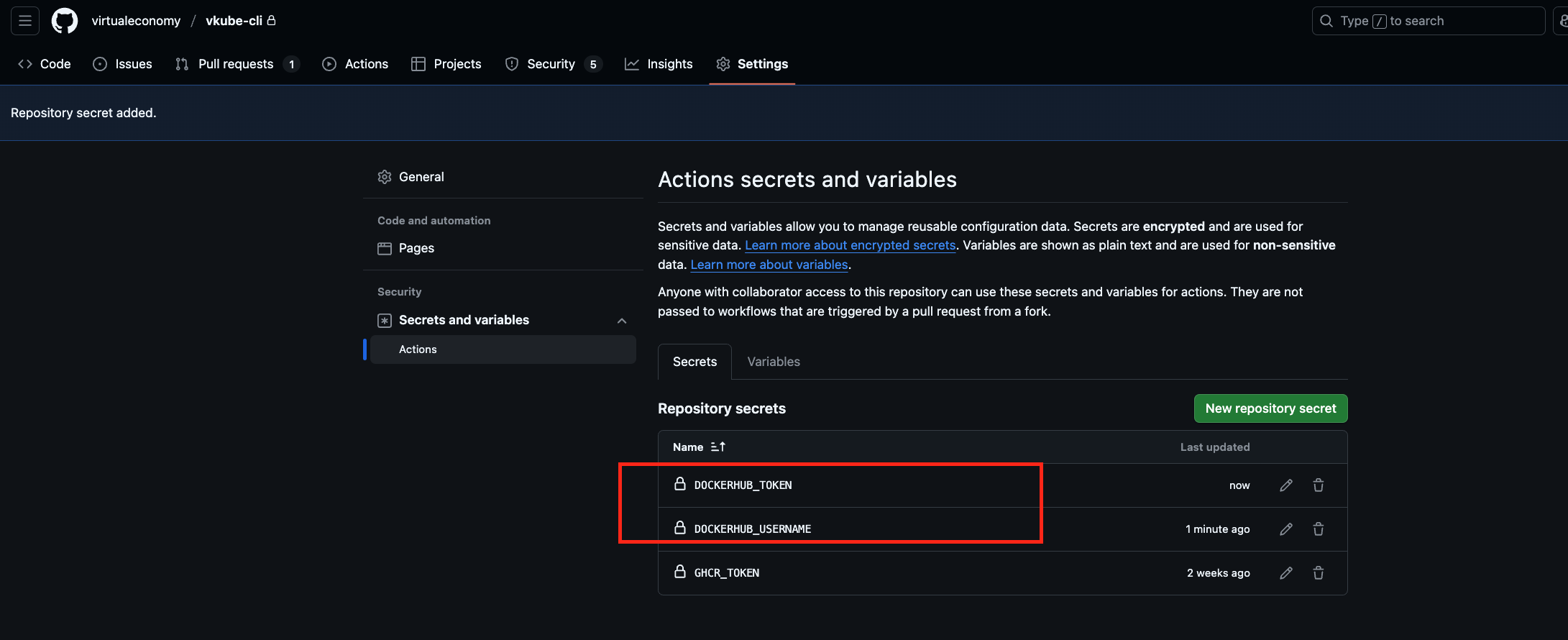The image size is (1568, 640).
Task: Delete the DOCKERHUB_TOKEN secret with trash icon
Action: click(x=1319, y=485)
